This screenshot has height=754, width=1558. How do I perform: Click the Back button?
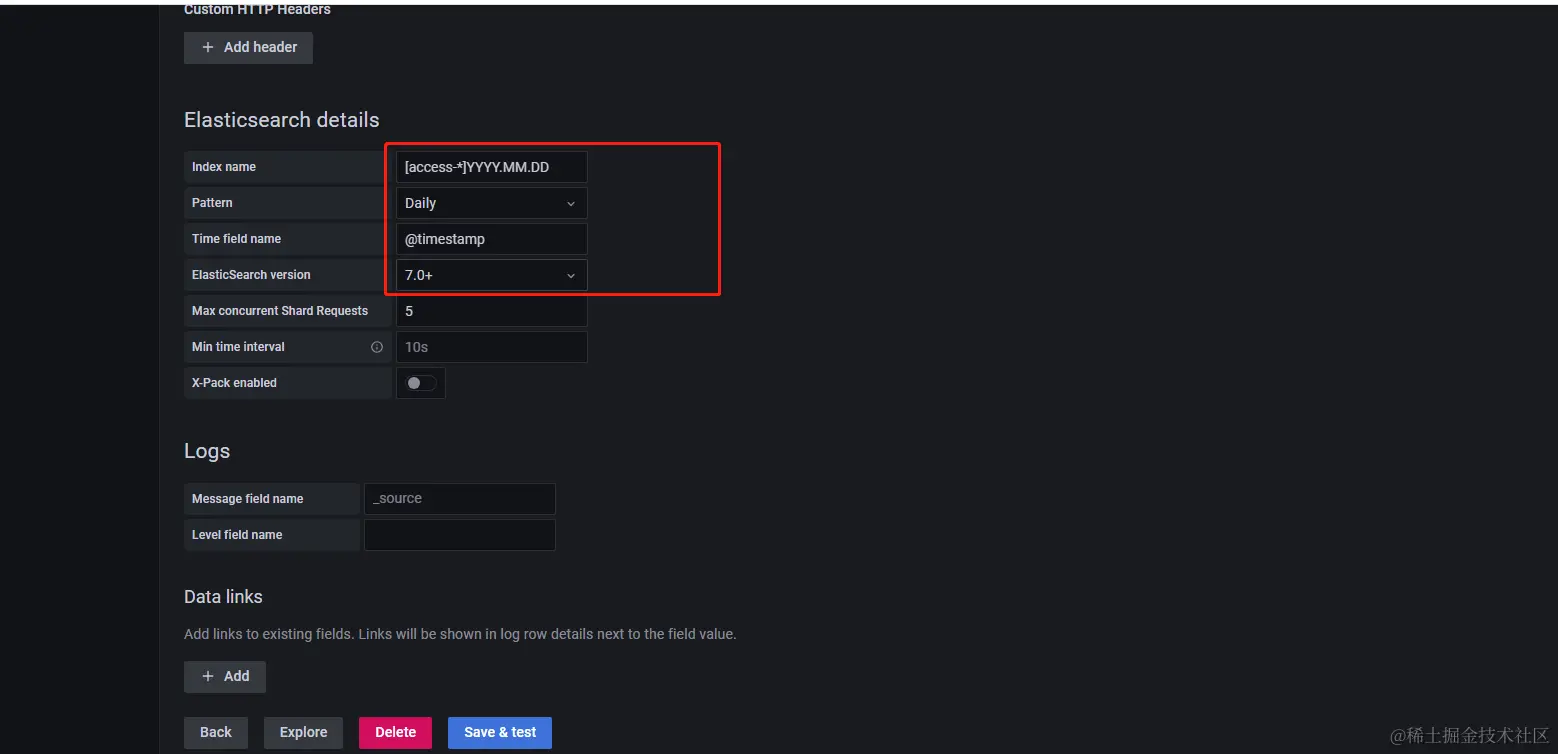click(216, 732)
